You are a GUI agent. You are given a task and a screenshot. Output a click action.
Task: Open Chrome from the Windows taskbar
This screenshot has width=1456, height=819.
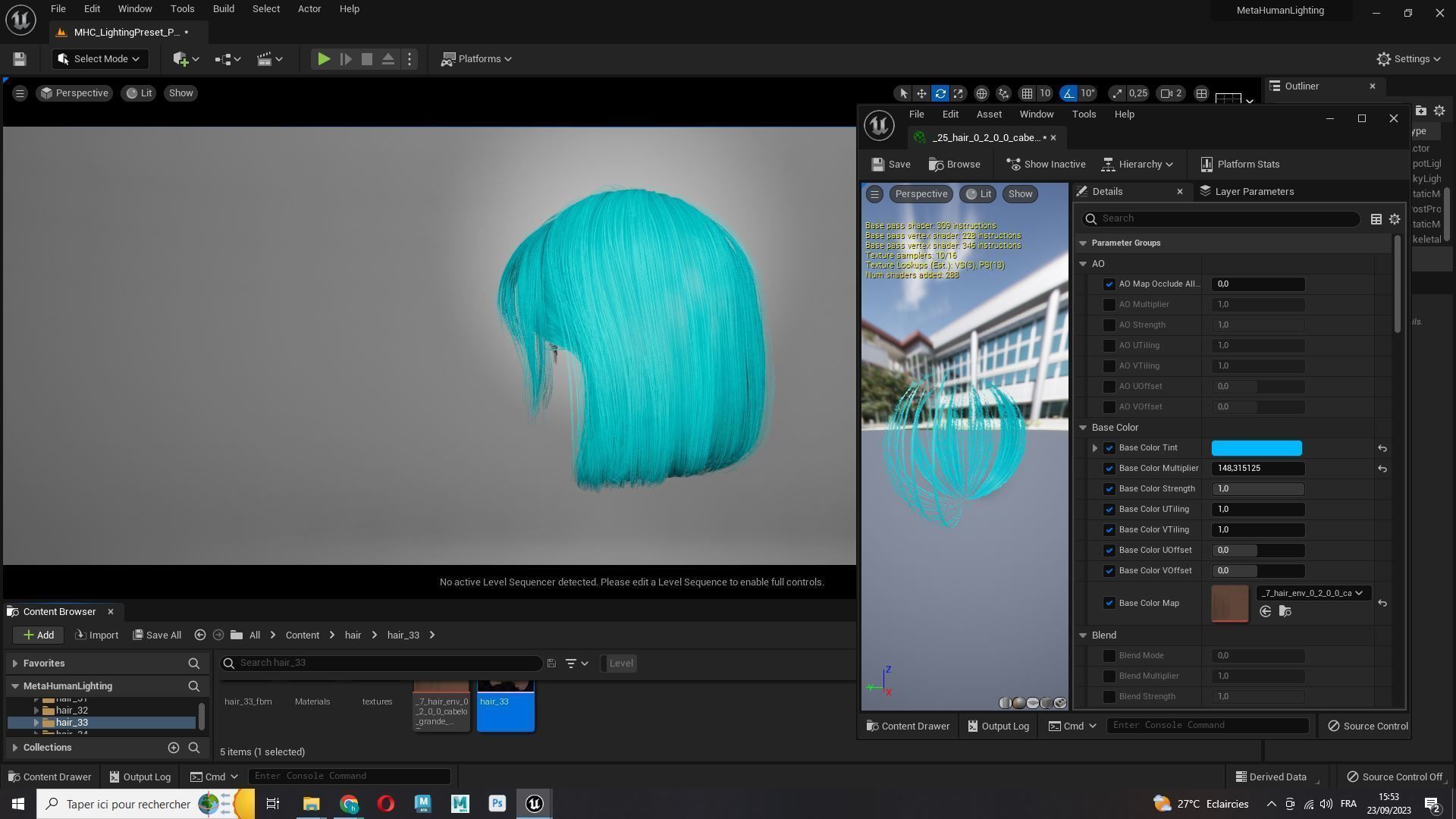coord(348,804)
